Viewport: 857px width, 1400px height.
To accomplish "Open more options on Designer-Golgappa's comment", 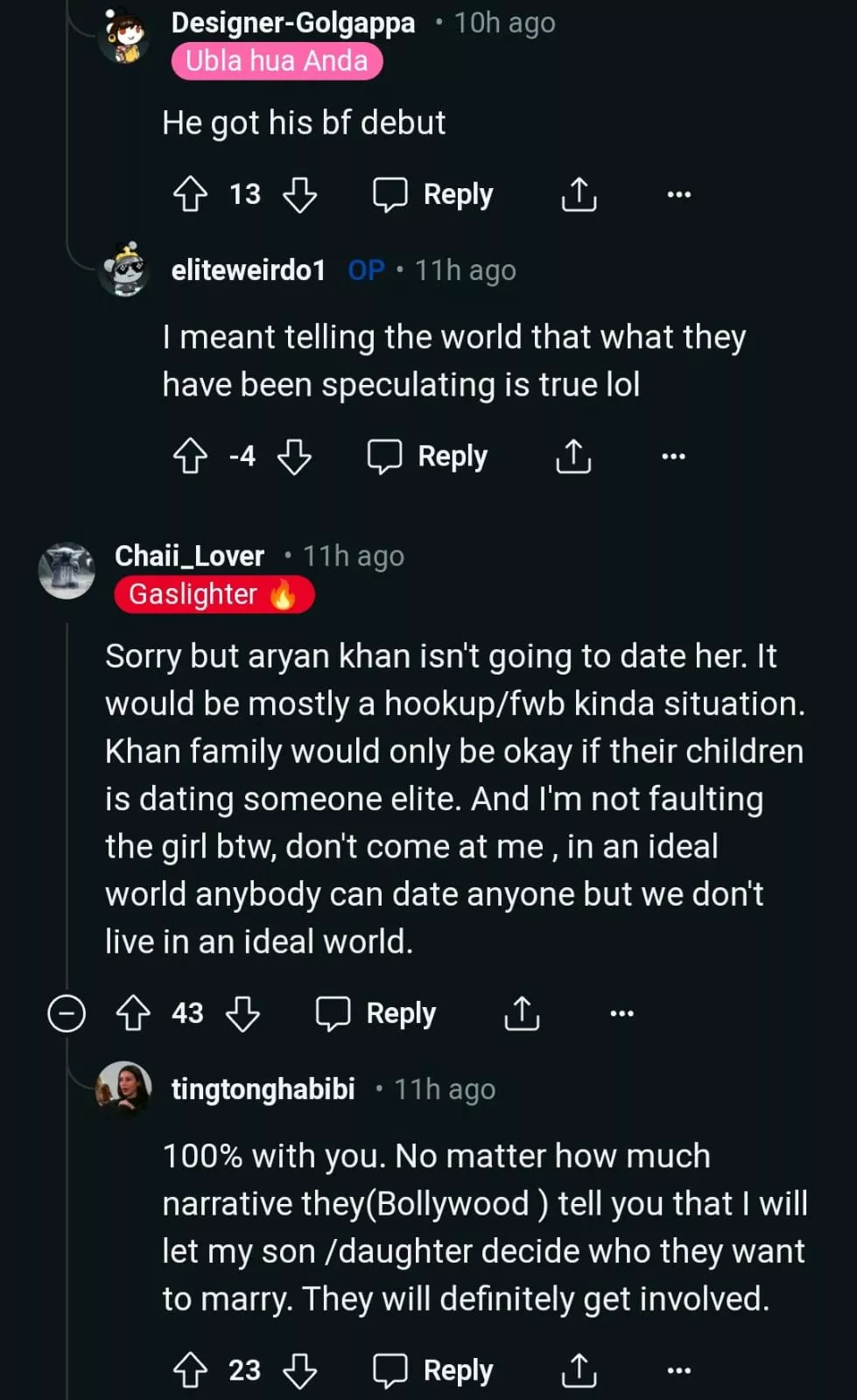I will coord(678,194).
